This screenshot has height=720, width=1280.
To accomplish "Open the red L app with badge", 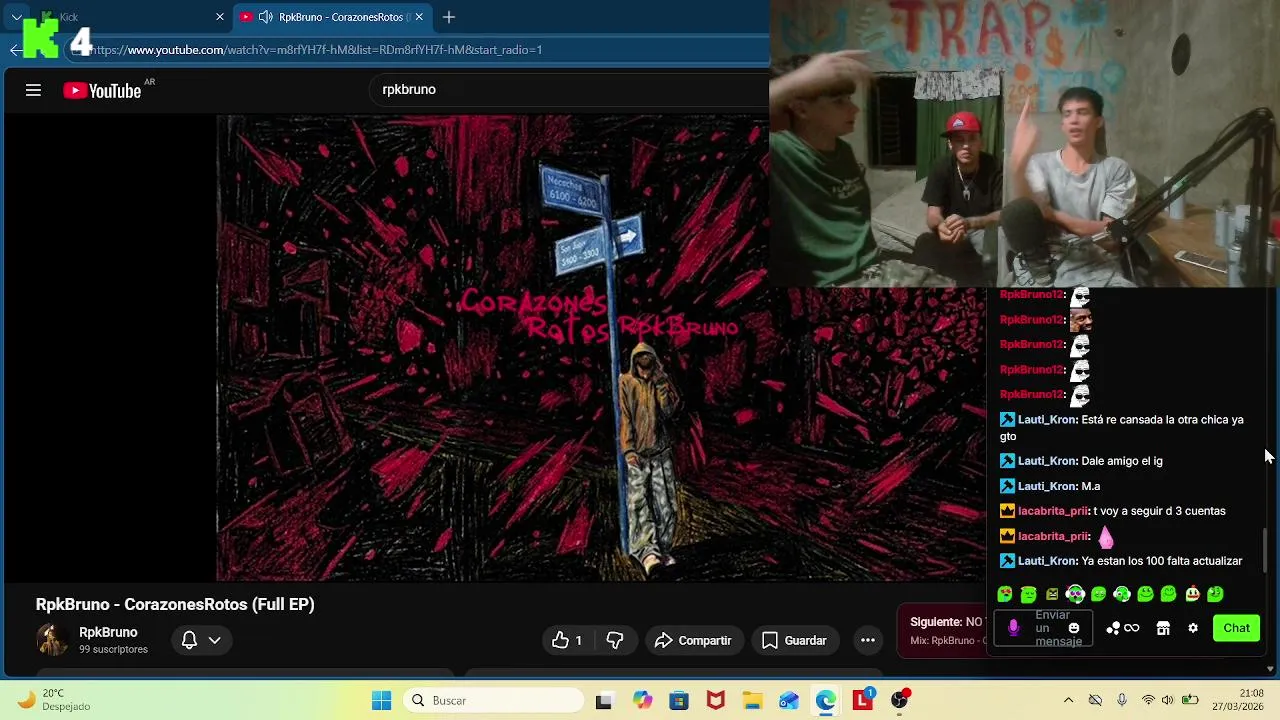I will pyautogui.click(x=863, y=700).
